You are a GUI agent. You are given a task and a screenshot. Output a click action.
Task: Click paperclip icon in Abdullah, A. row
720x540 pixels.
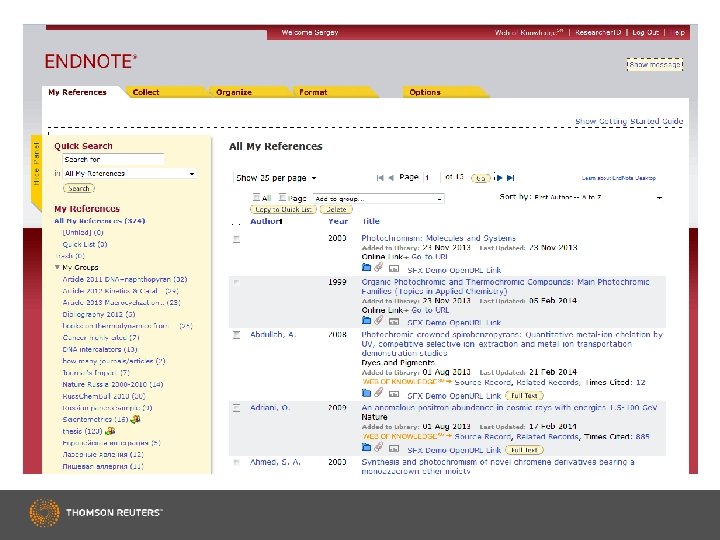[378, 393]
